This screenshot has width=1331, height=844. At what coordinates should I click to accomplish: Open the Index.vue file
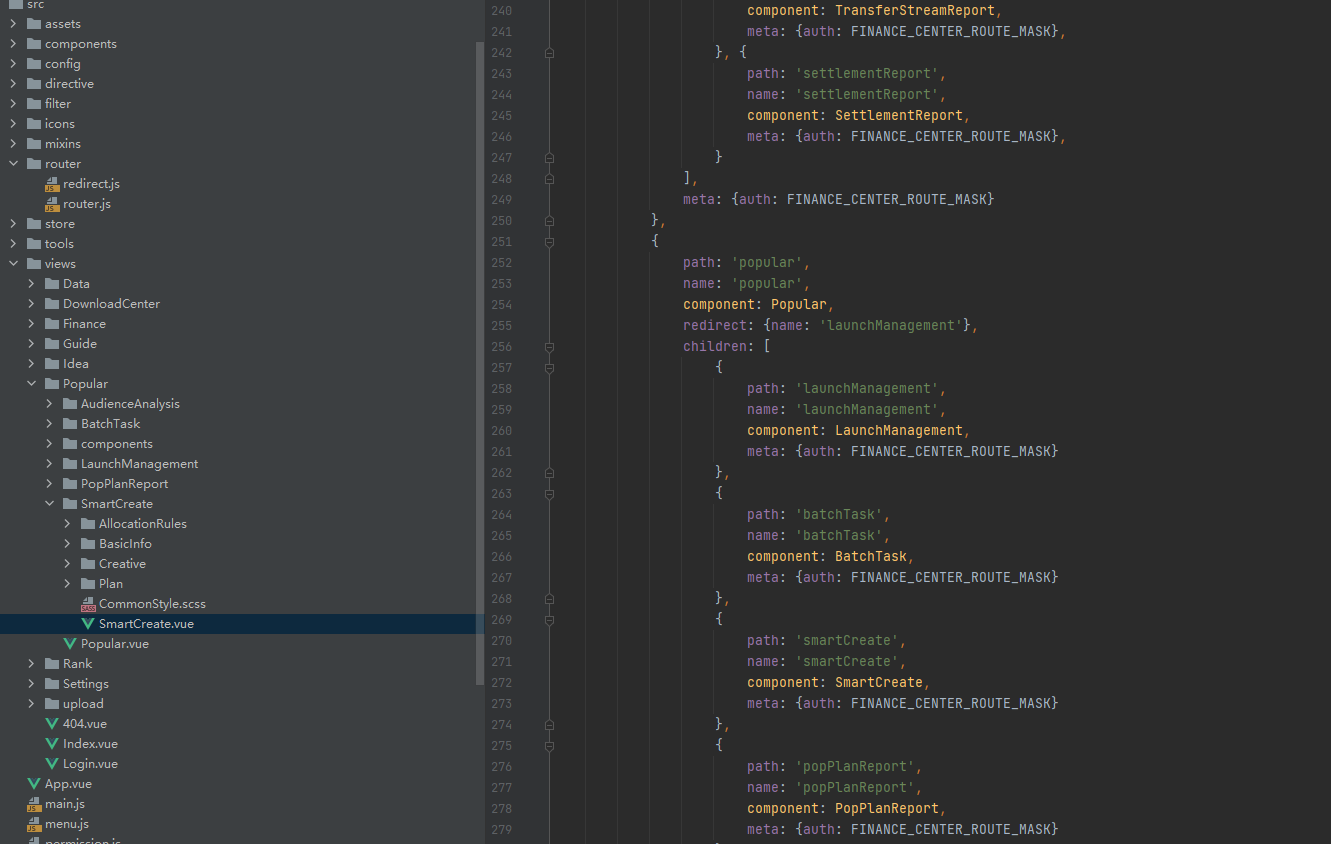[x=90, y=744]
